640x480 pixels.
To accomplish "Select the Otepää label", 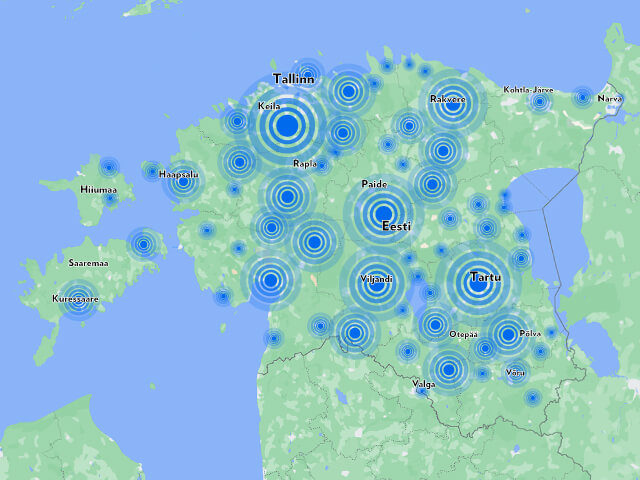I will tap(463, 334).
